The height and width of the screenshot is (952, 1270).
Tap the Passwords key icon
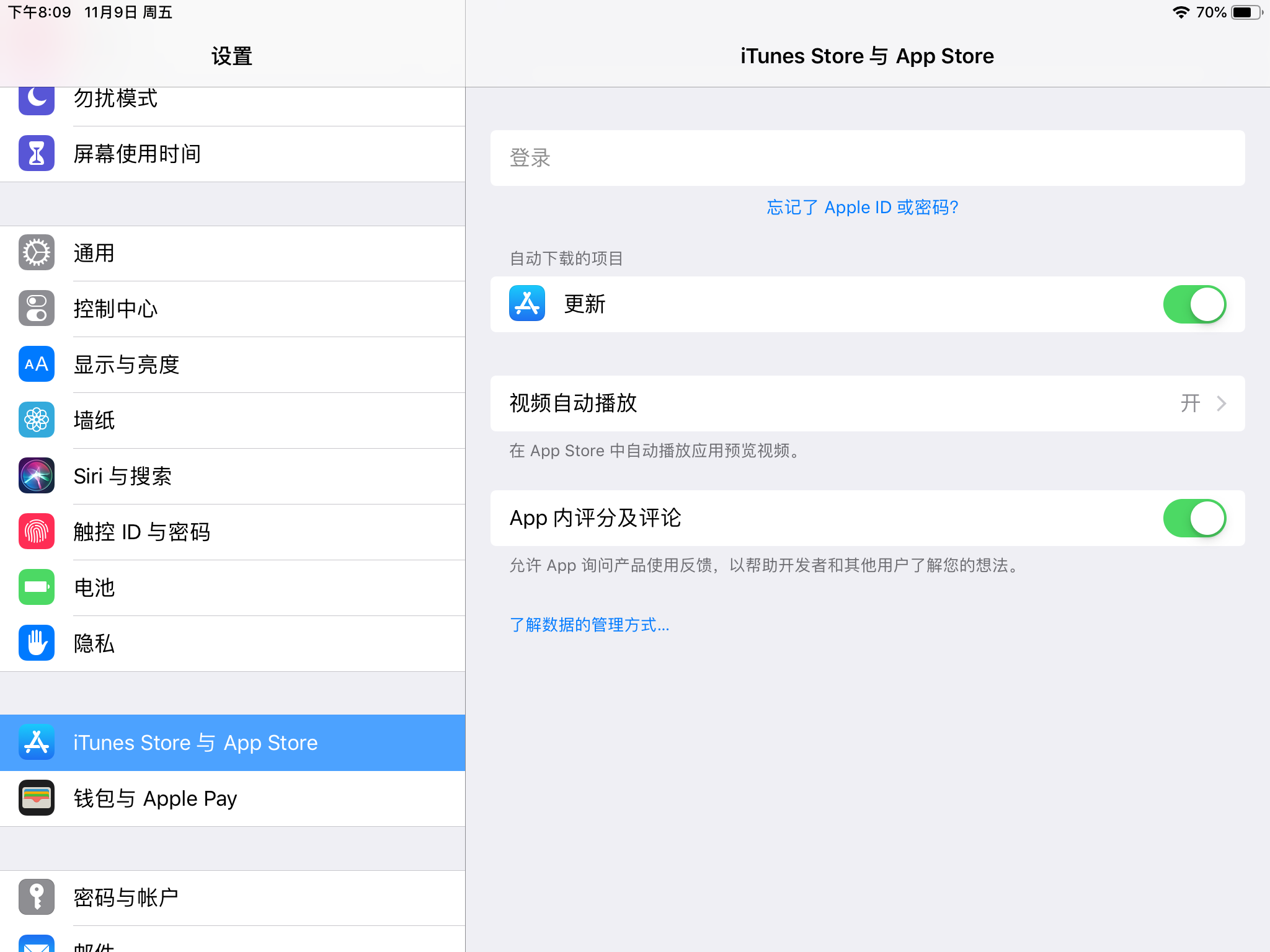pos(37,897)
